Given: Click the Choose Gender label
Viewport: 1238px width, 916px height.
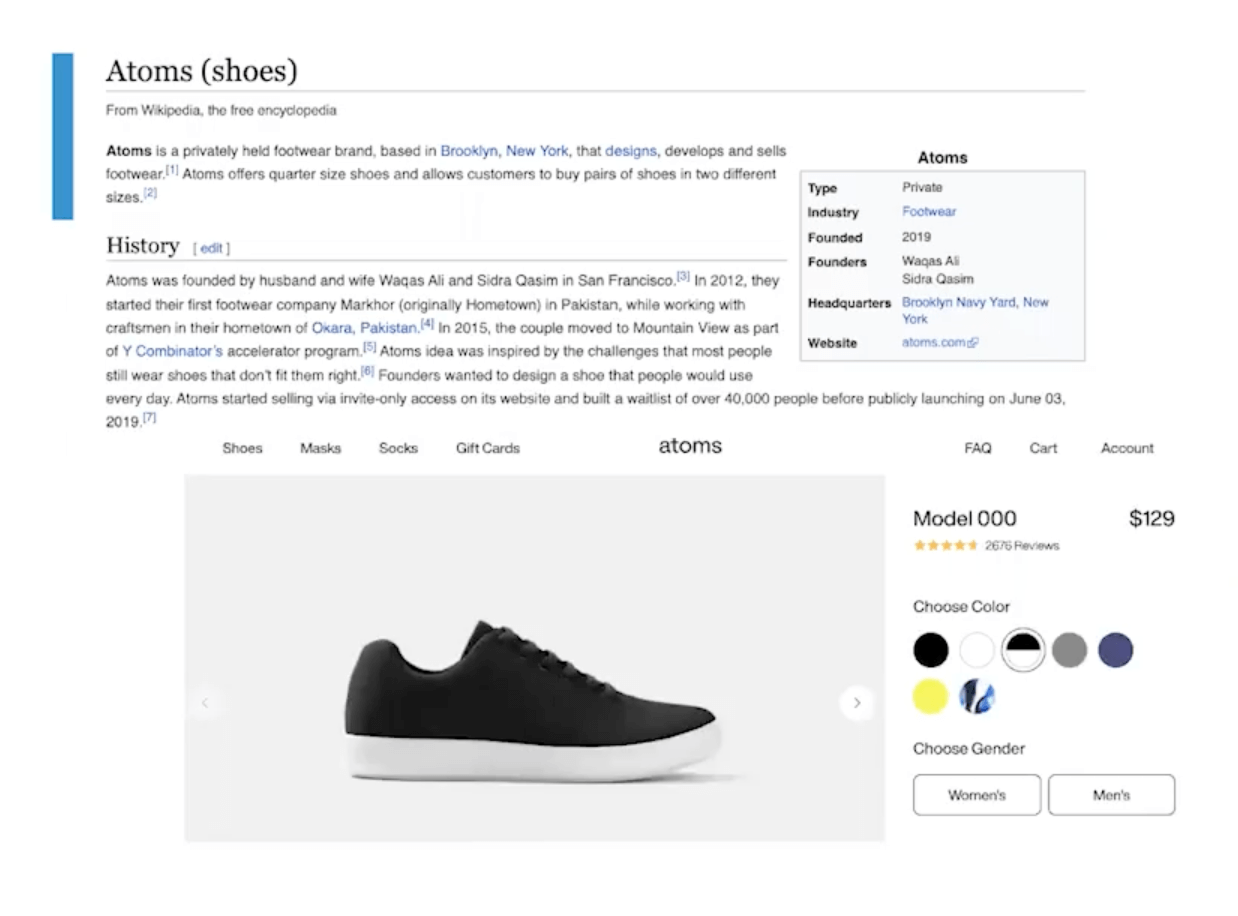Looking at the screenshot, I should tap(969, 748).
